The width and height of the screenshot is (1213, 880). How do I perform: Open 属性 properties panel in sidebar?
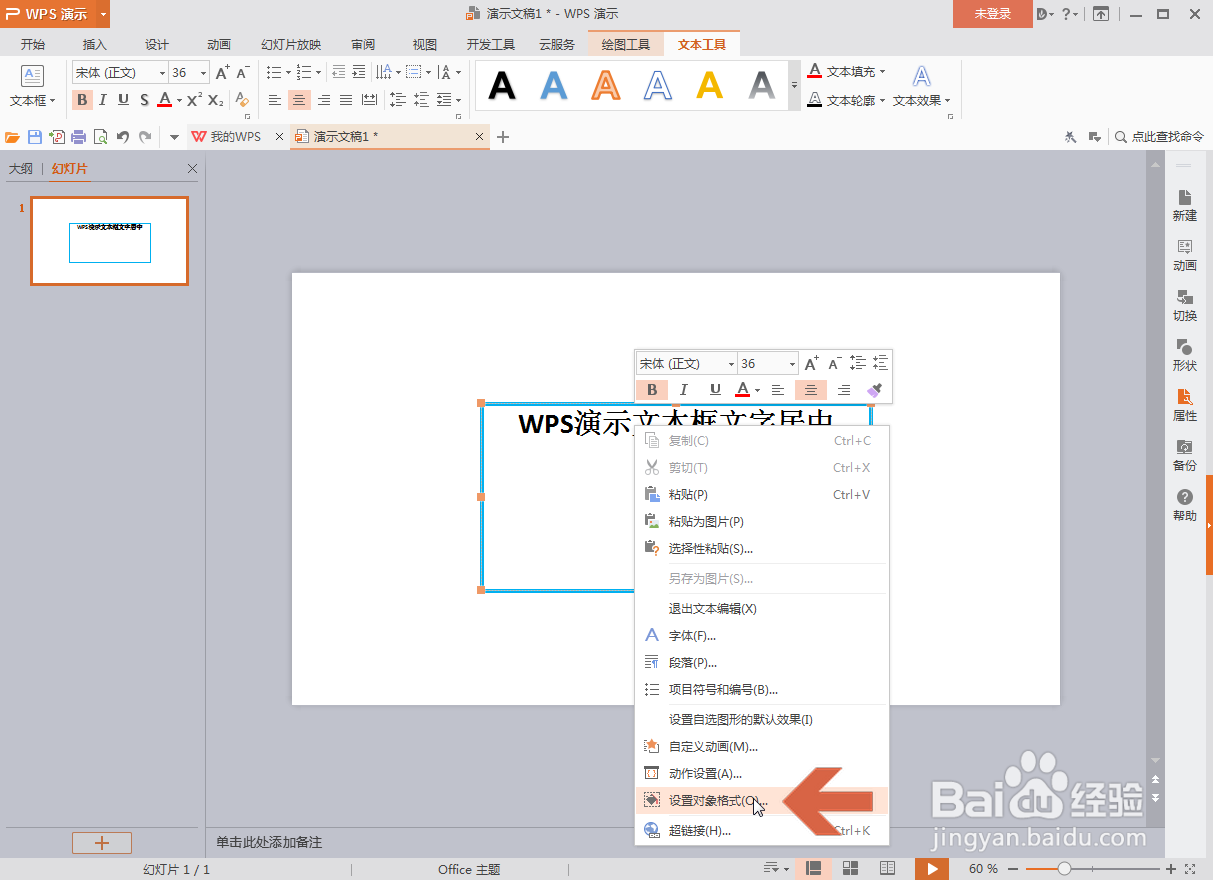1185,405
